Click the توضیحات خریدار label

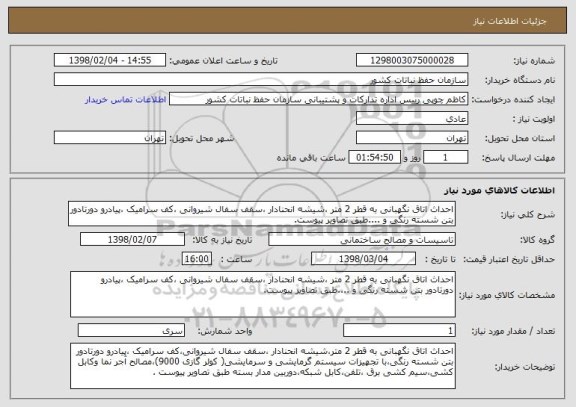pyautogui.click(x=525, y=367)
